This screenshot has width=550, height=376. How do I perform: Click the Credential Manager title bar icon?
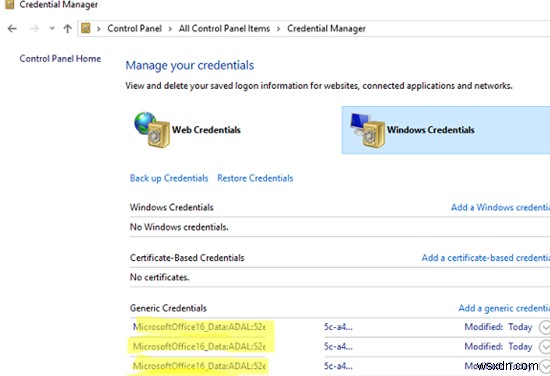pyautogui.click(x=10, y=4)
